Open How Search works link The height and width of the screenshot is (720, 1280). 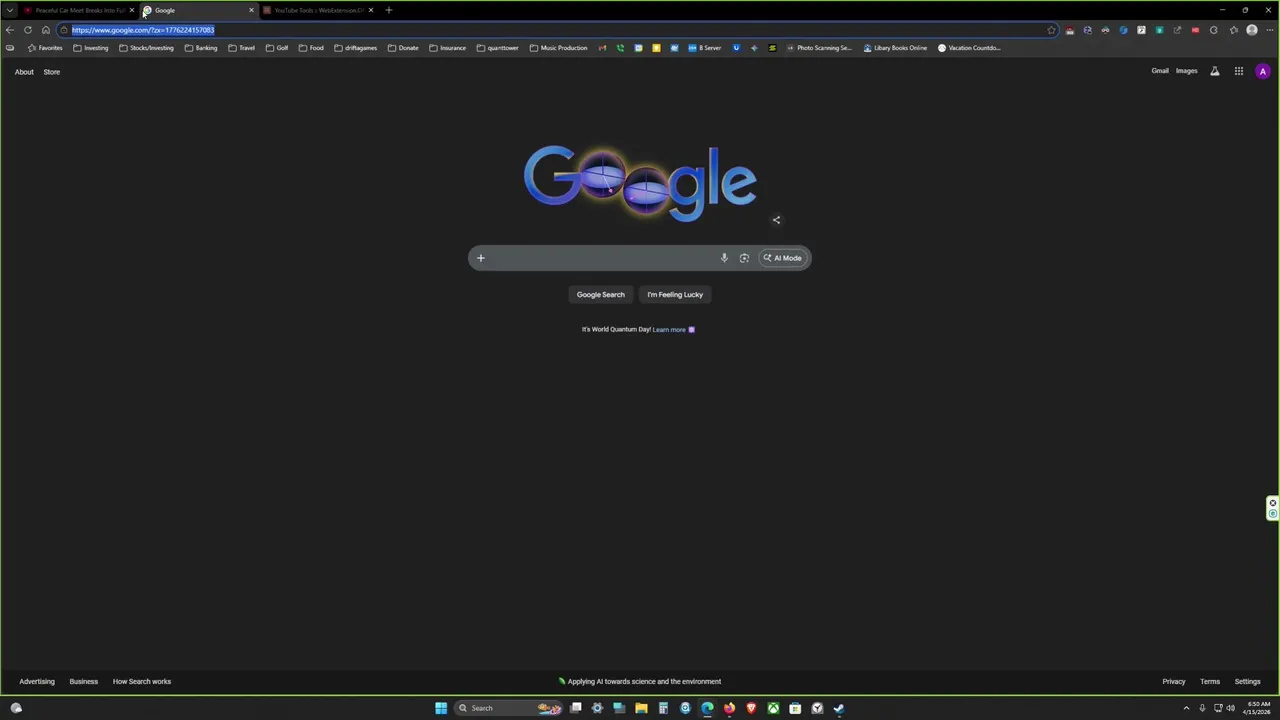(142, 682)
